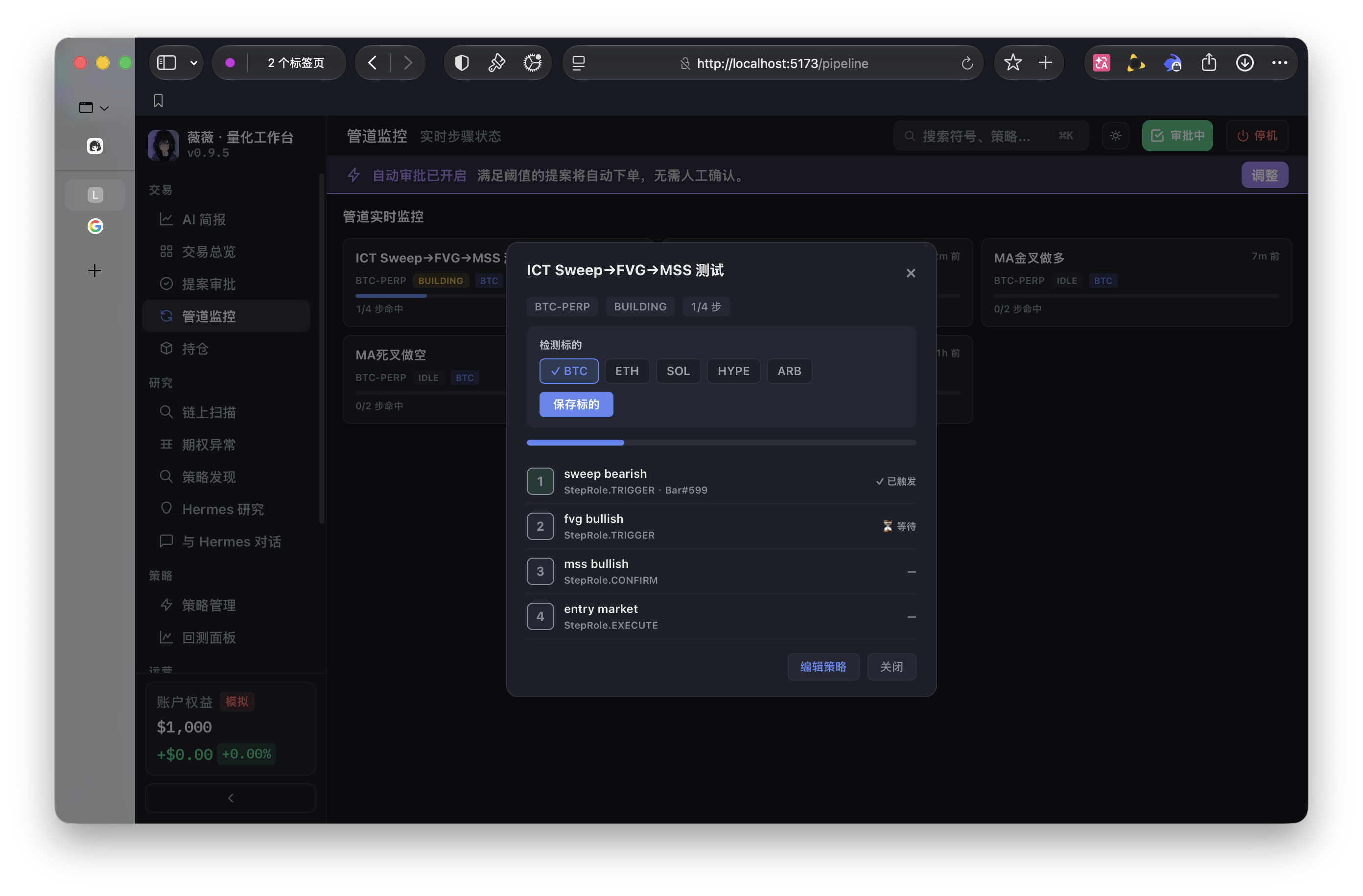Image resolution: width=1363 pixels, height=896 pixels.
Task: Open the MA金叉做多 pipeline card
Action: pos(1136,283)
